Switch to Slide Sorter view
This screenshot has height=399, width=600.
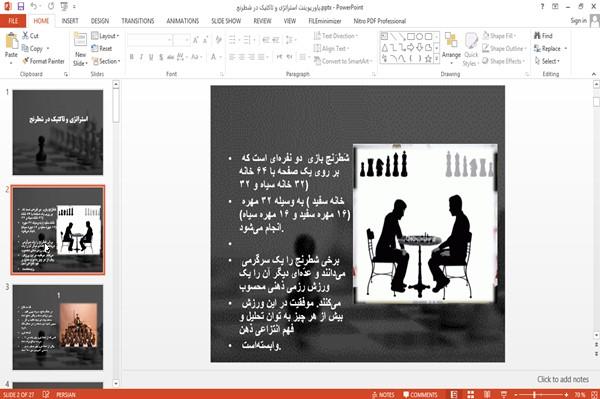(x=471, y=395)
